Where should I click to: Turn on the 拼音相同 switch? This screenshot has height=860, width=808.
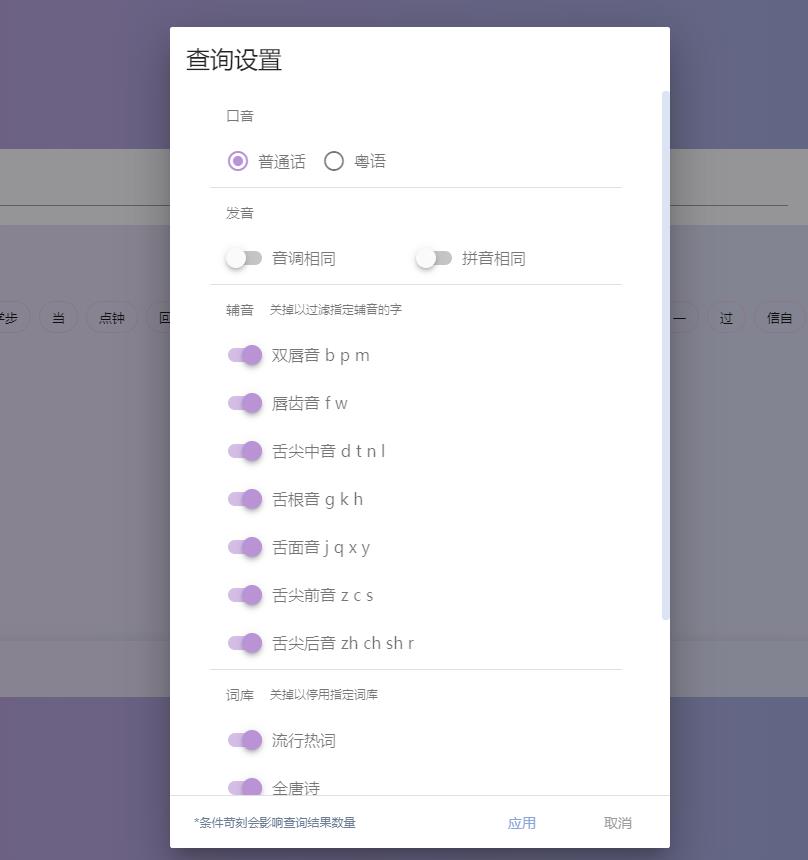[434, 258]
